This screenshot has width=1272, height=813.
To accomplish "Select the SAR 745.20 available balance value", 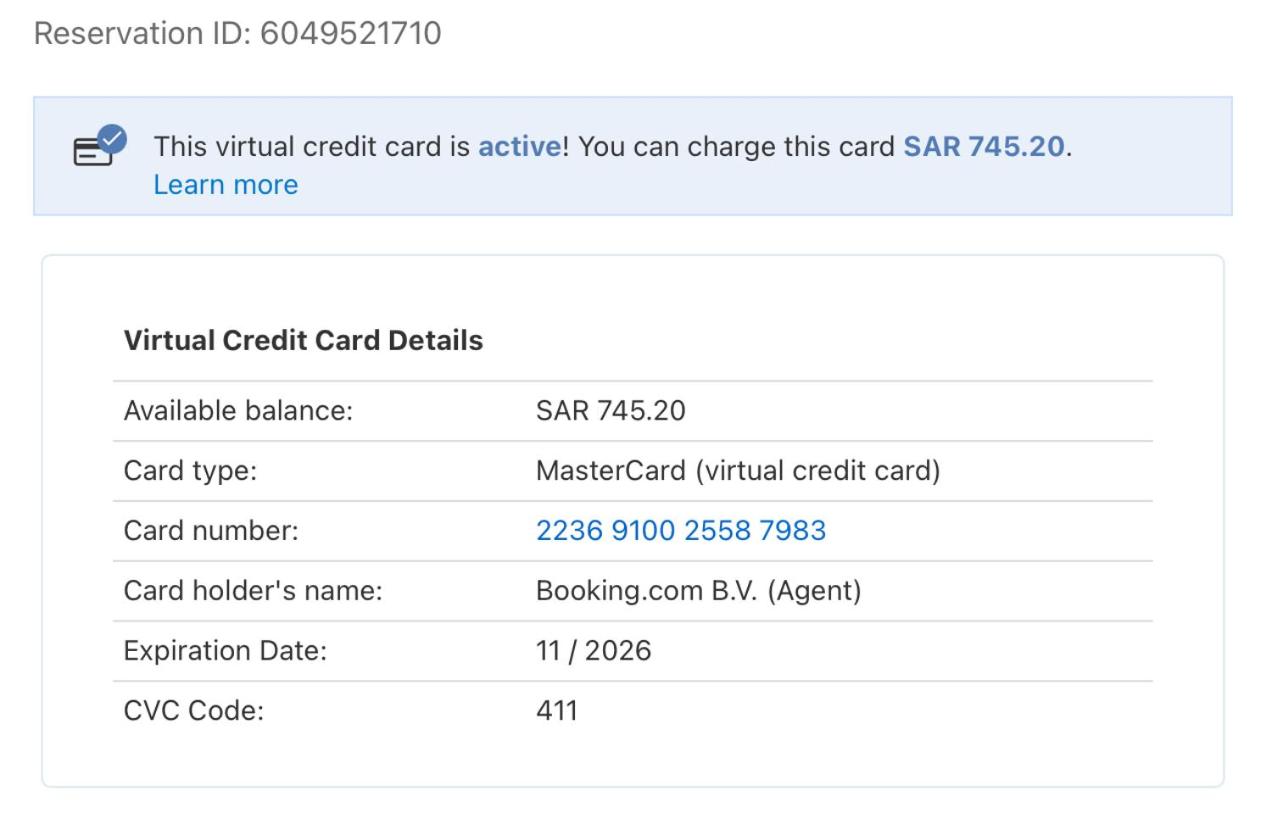I will pyautogui.click(x=610, y=411).
